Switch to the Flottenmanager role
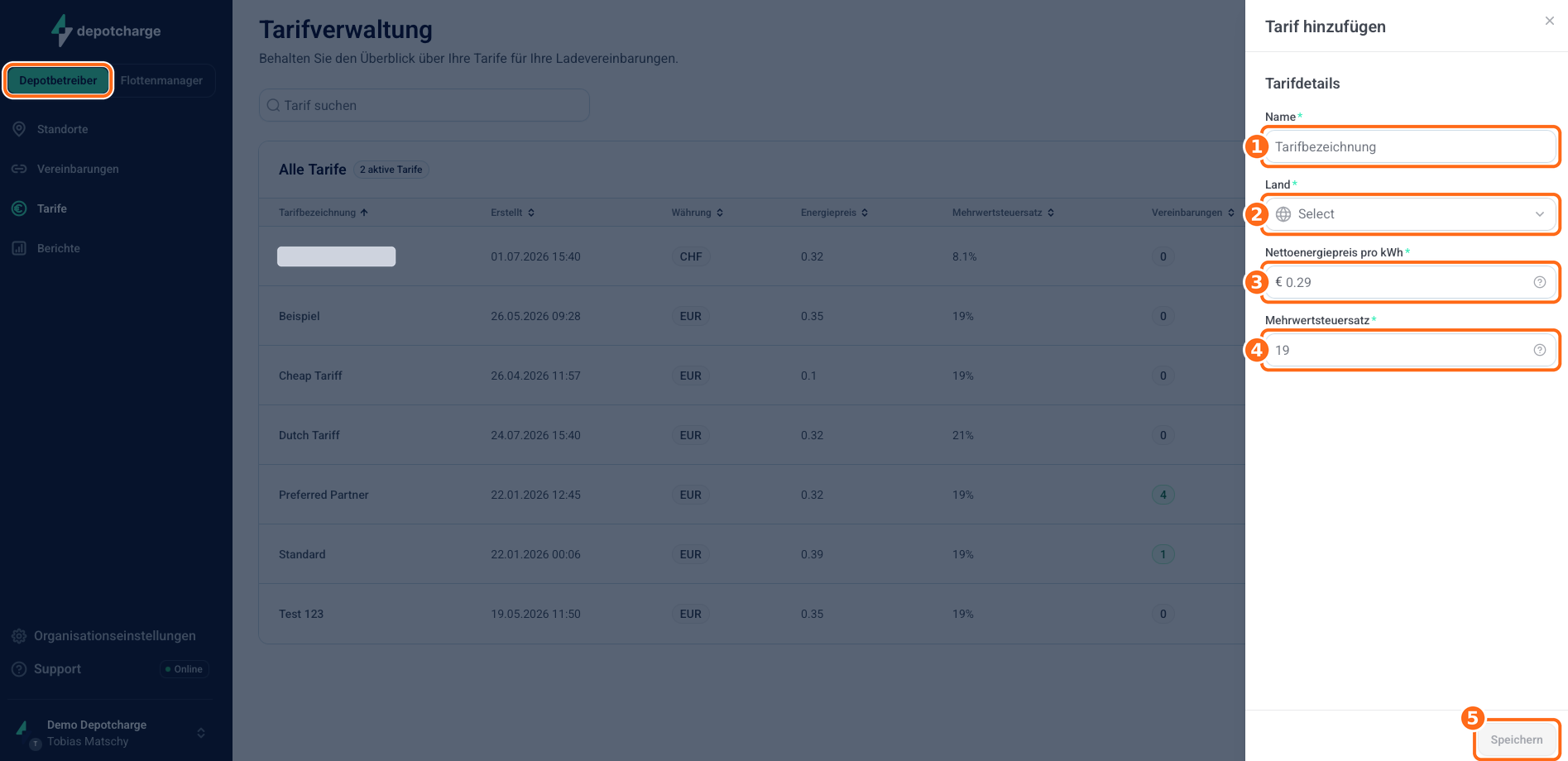The height and width of the screenshot is (761, 1568). (x=161, y=80)
